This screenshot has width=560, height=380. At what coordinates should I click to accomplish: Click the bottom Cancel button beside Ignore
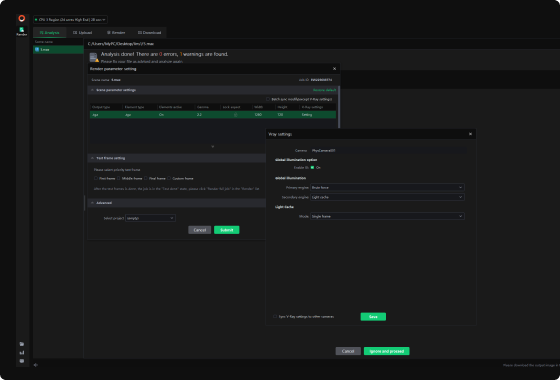coord(348,351)
